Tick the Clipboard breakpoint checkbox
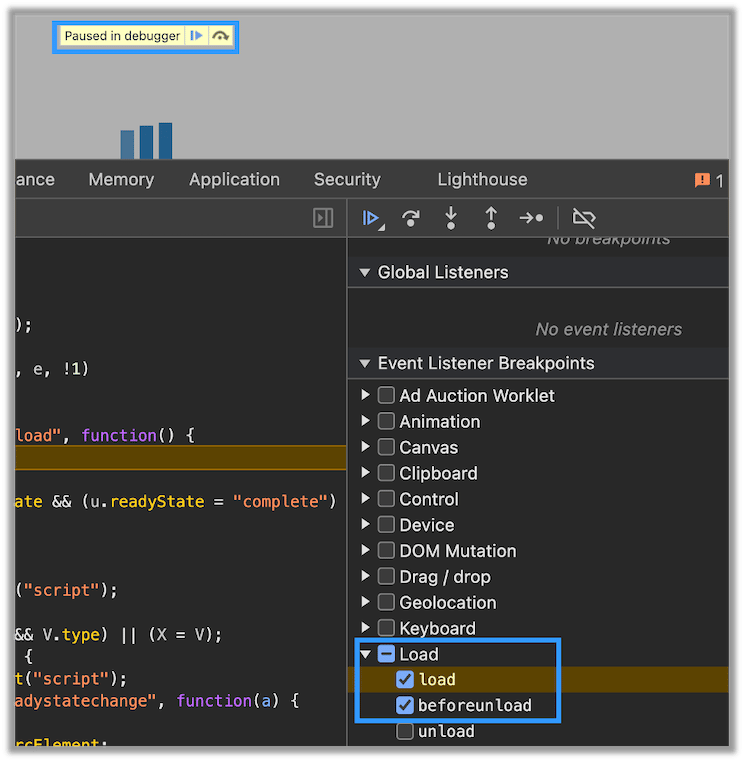 pos(386,472)
